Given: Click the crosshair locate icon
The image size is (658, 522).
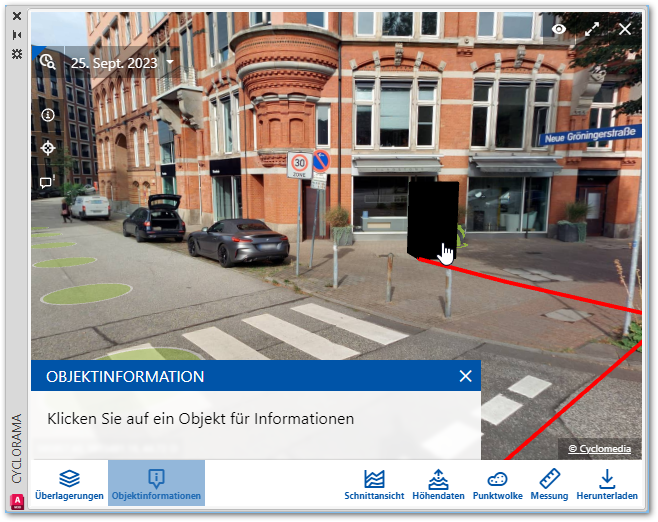Looking at the screenshot, I should 47,148.
